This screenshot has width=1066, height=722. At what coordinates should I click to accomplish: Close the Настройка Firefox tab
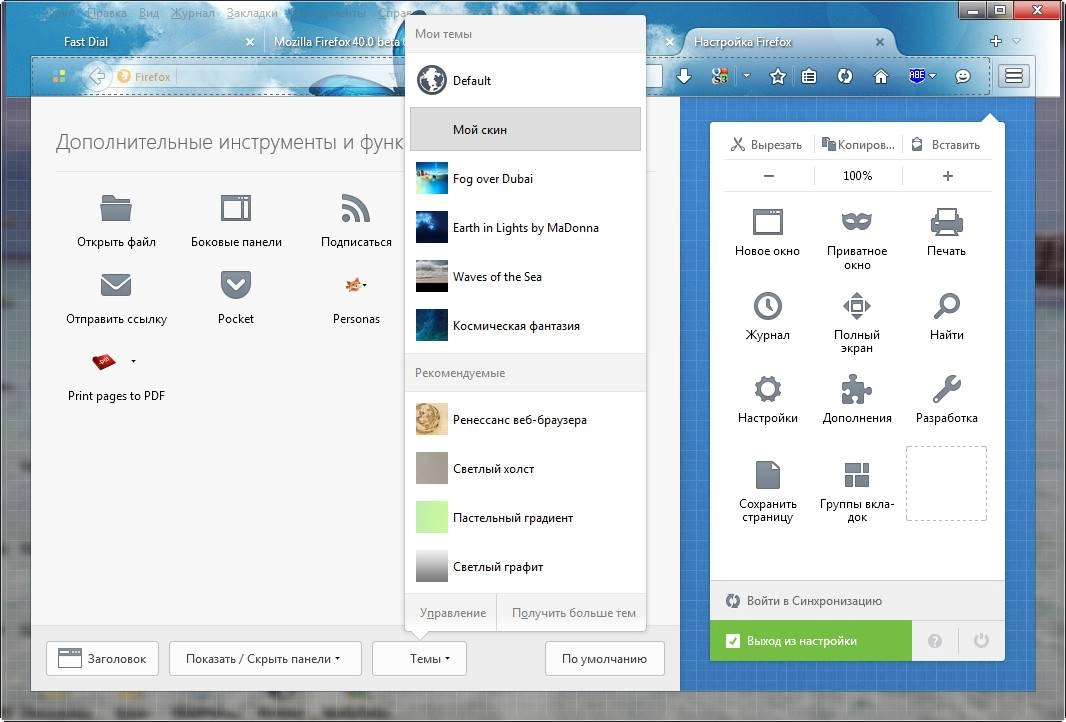click(880, 42)
